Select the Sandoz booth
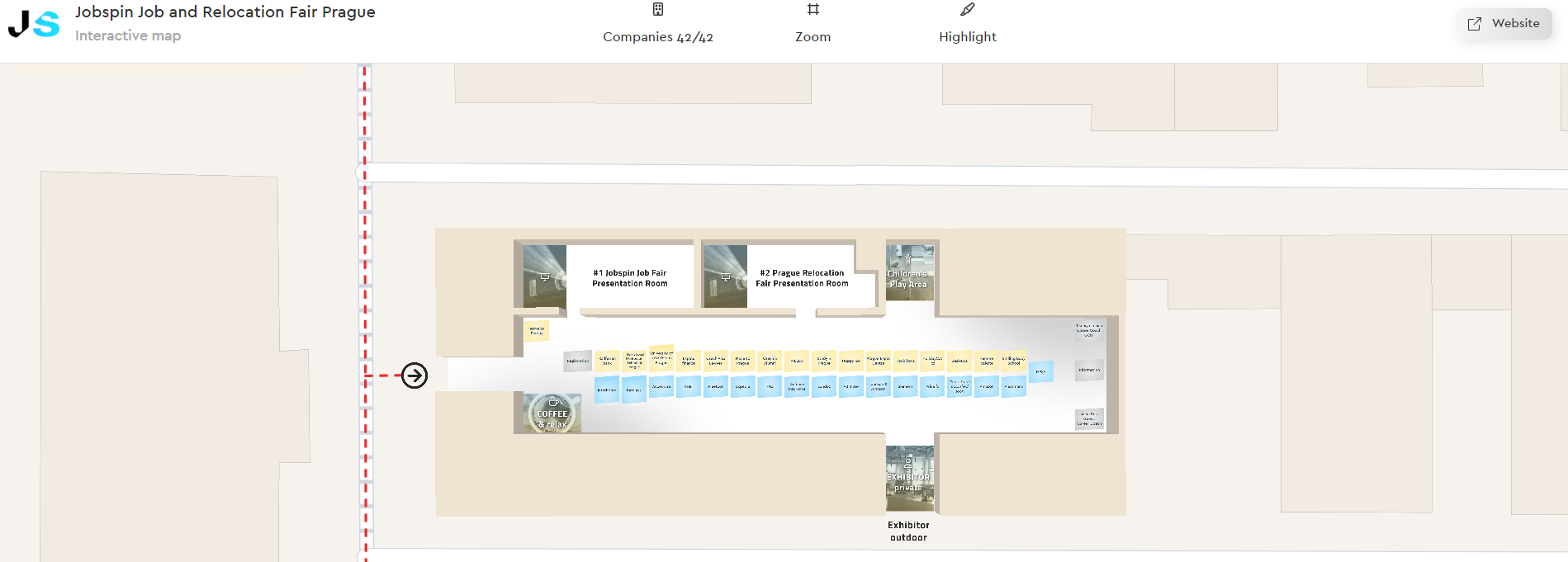The image size is (1568, 562). 824,386
